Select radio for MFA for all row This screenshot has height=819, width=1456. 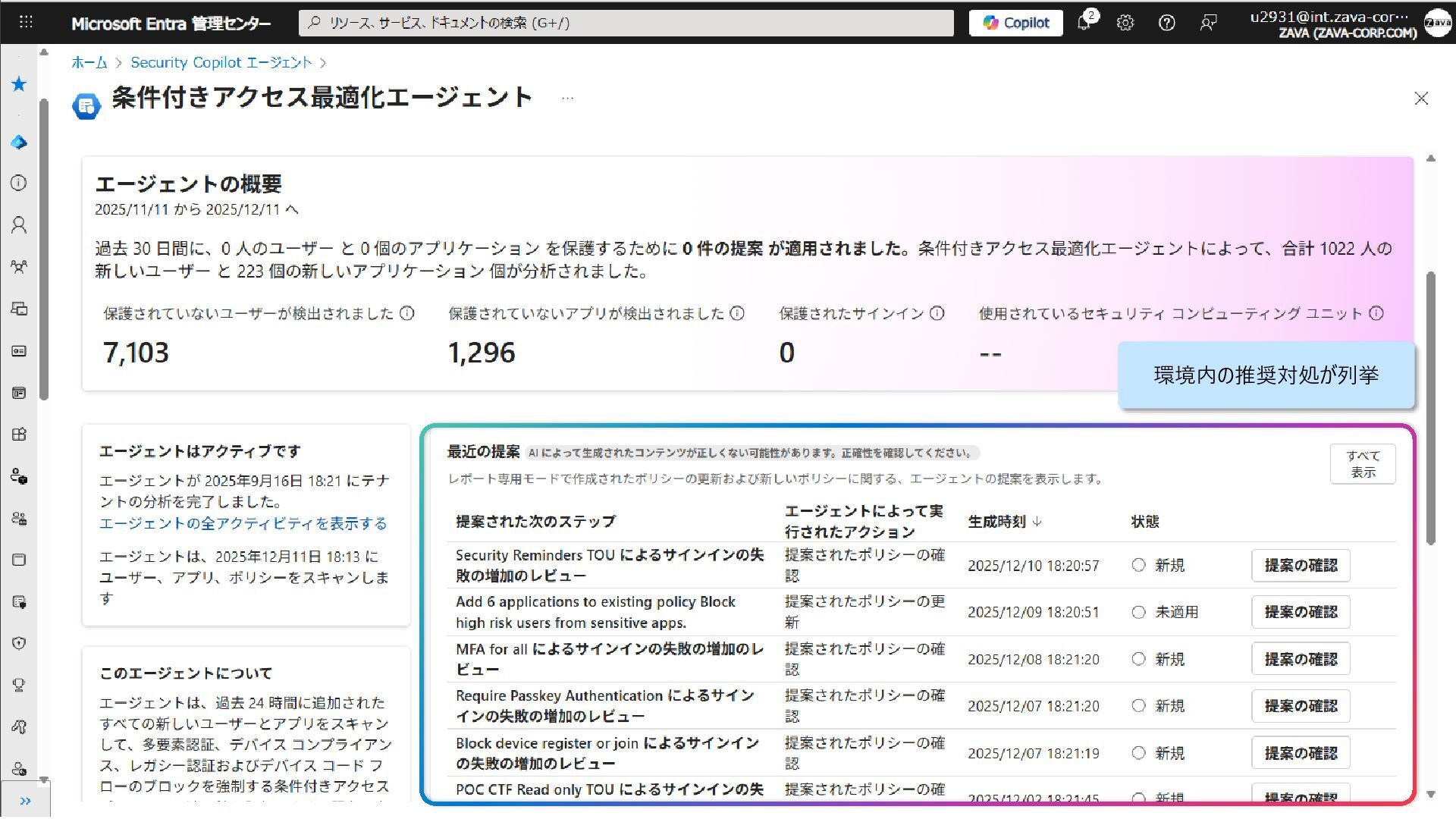(1138, 659)
